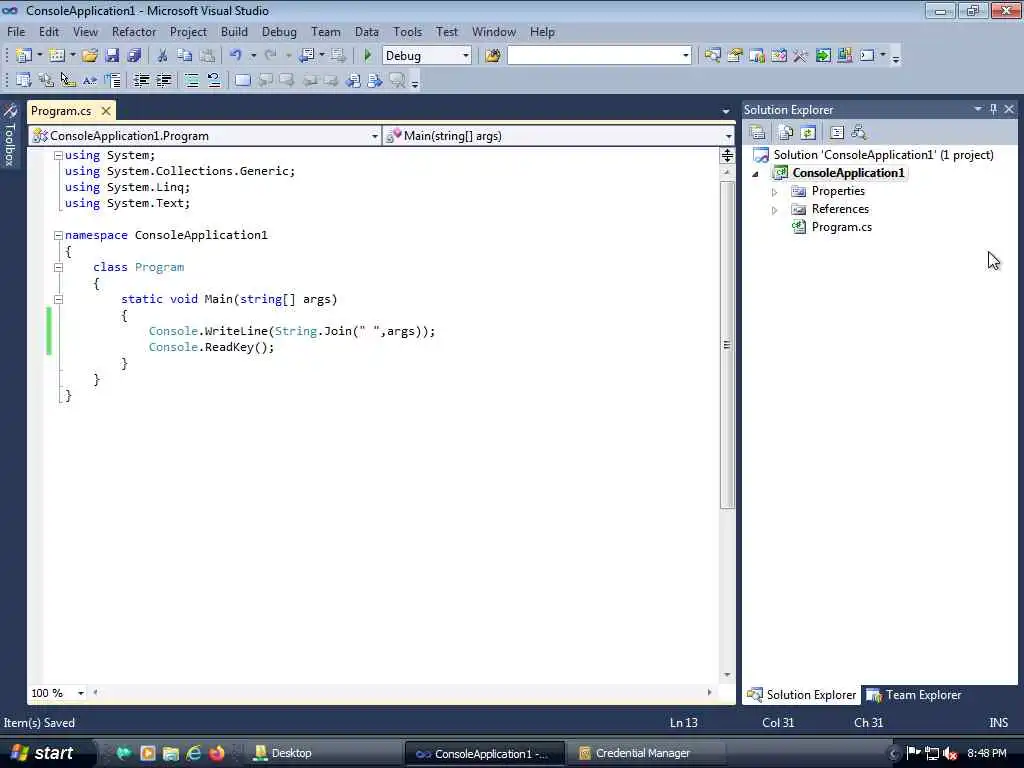Collapse the ConsoleApplication1 project node

[756, 174]
